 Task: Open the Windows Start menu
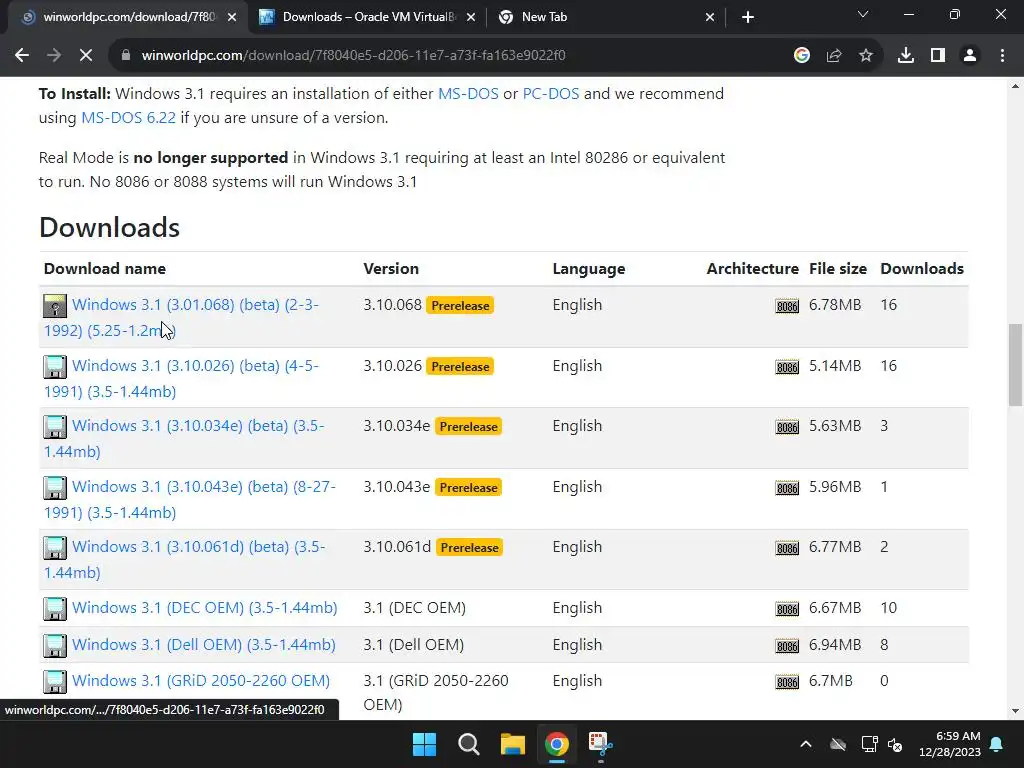coord(424,744)
